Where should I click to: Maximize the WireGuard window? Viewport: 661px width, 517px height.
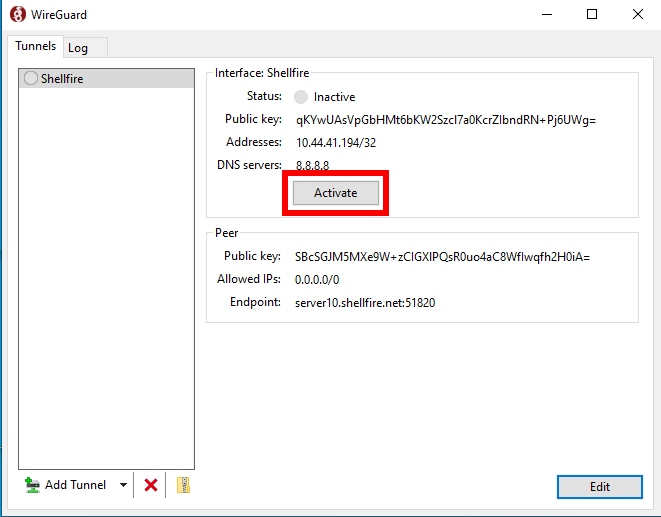pyautogui.click(x=592, y=14)
